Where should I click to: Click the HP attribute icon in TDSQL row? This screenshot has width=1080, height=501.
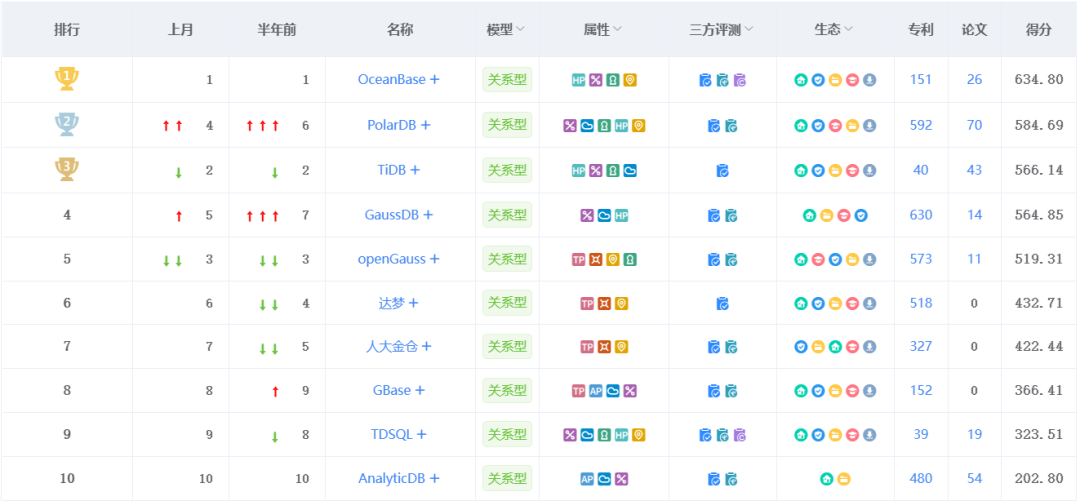(621, 435)
